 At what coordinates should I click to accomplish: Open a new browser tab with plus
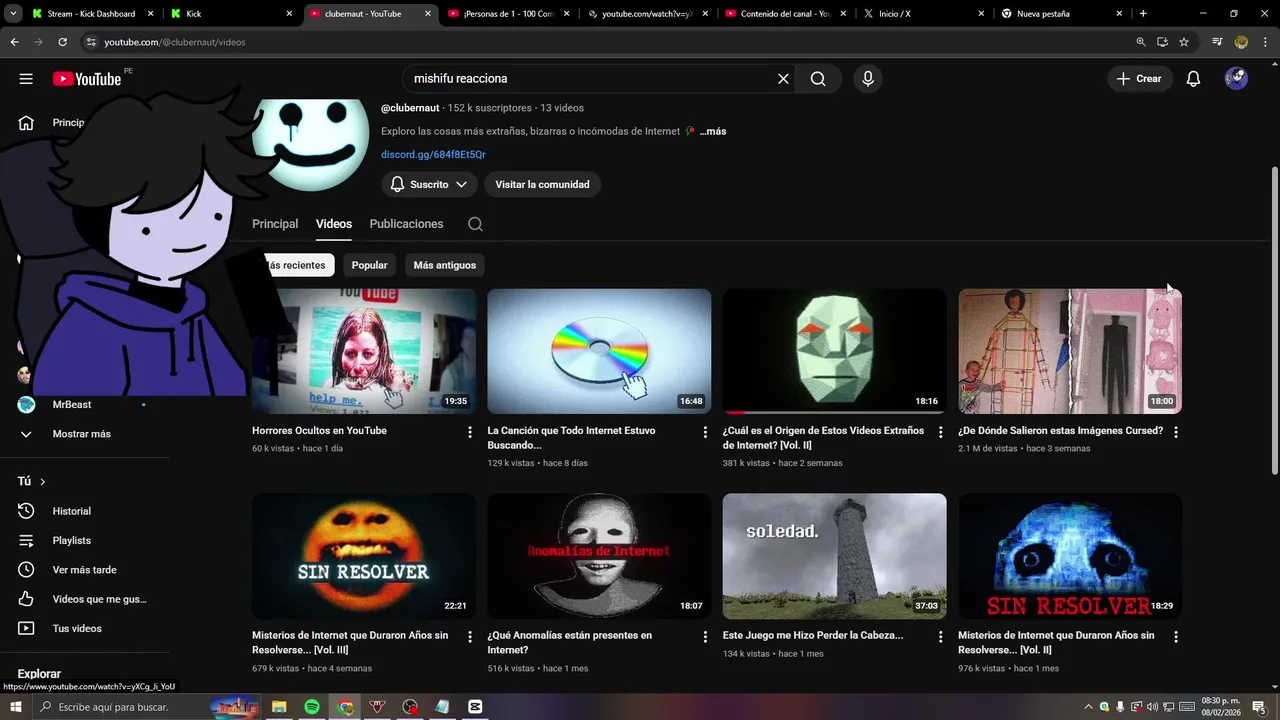click(1143, 14)
